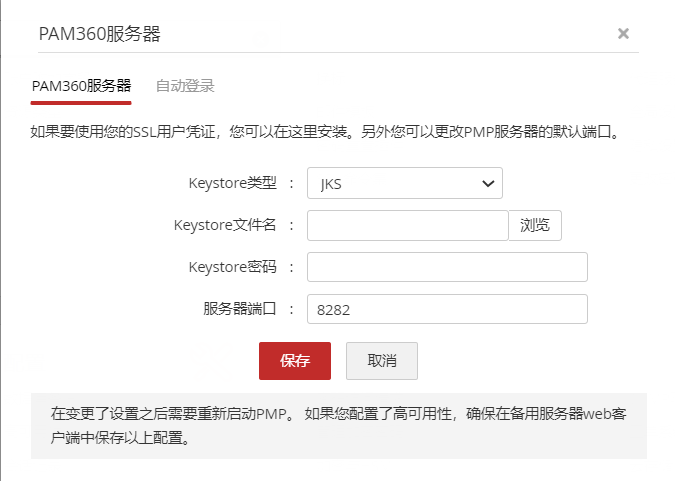This screenshot has height=481, width=675.
Task: Click the PAM360服务器 dialog title
Action: tap(99, 34)
